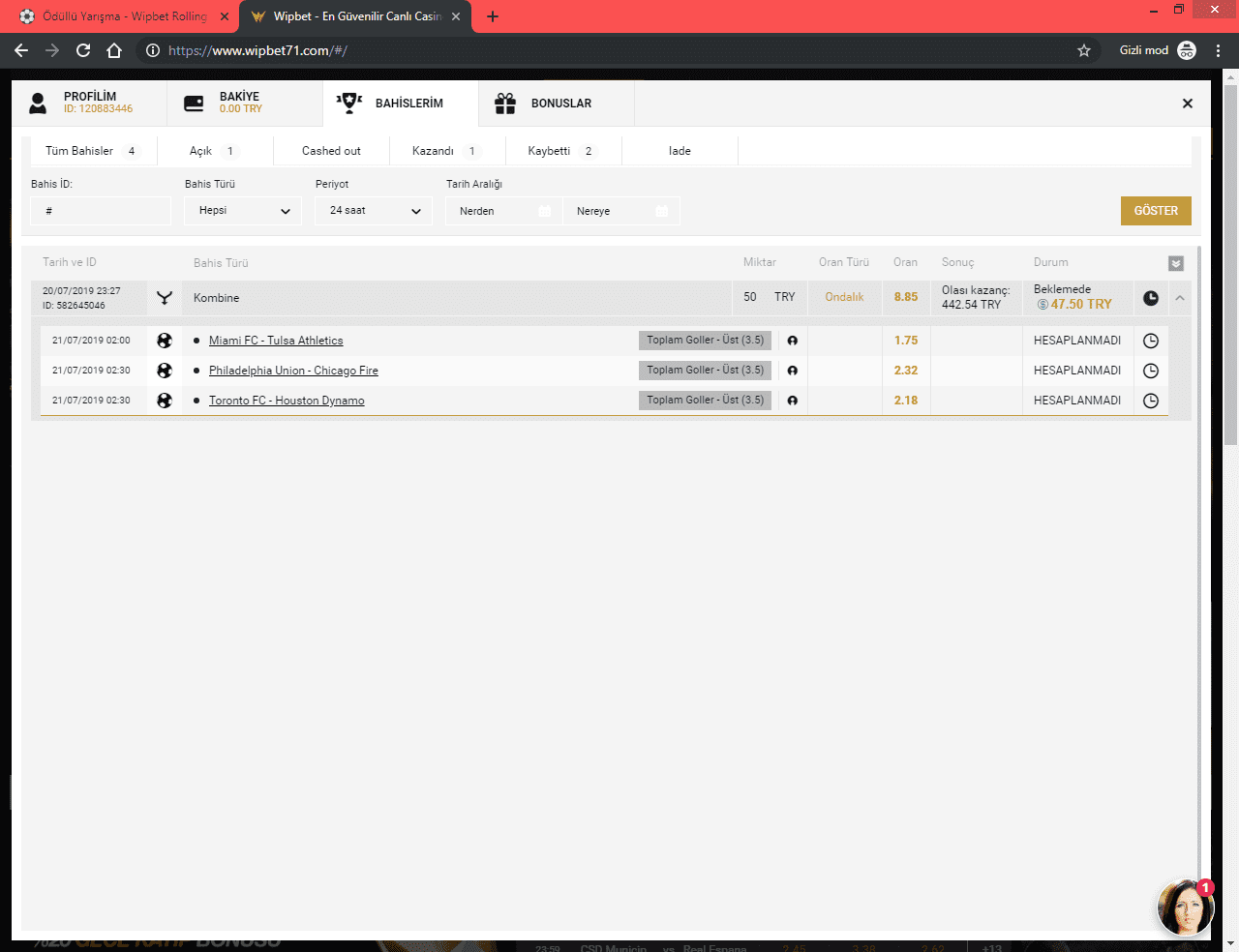Click the 8.85 combined odds value
The image size is (1239, 952).
pos(906,297)
